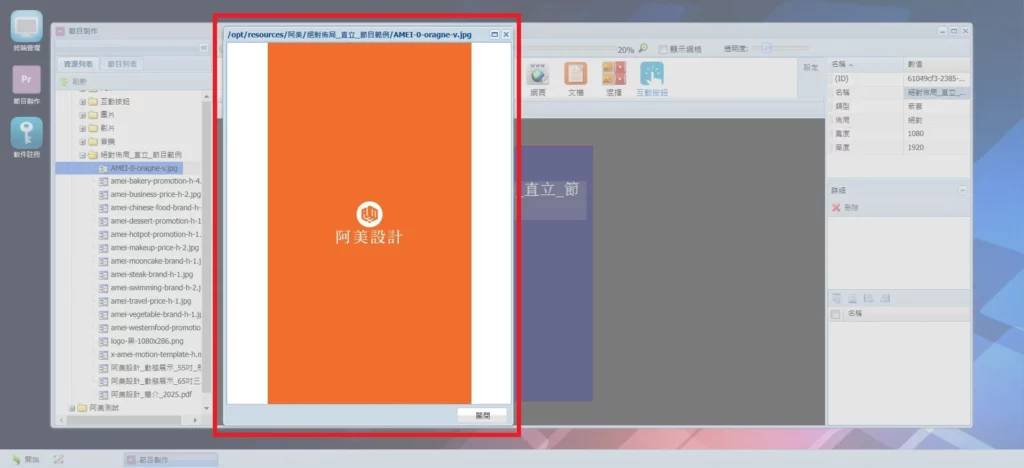Click the 開始 start button on taskbar
1024x468 pixels.
click(23, 459)
